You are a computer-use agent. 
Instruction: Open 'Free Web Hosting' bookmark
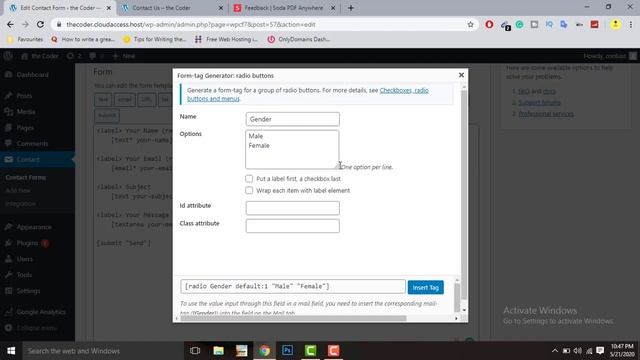coord(226,40)
